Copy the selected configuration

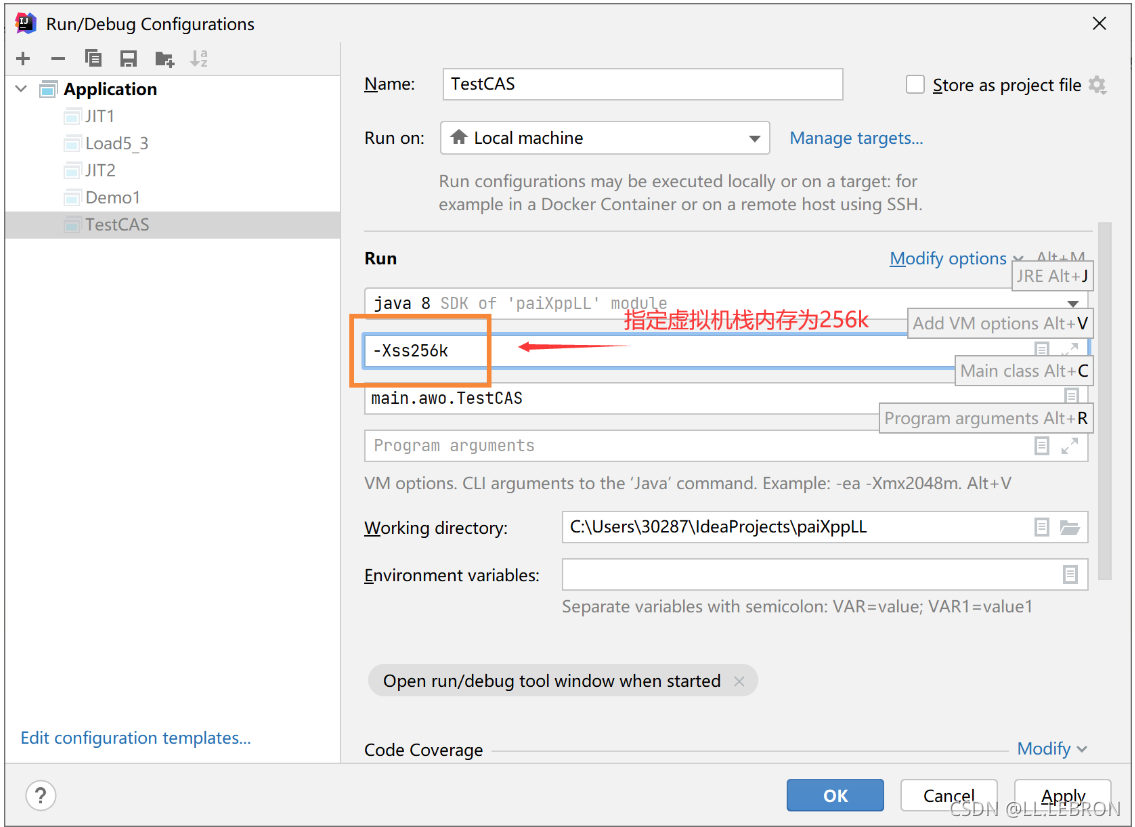pyautogui.click(x=93, y=59)
